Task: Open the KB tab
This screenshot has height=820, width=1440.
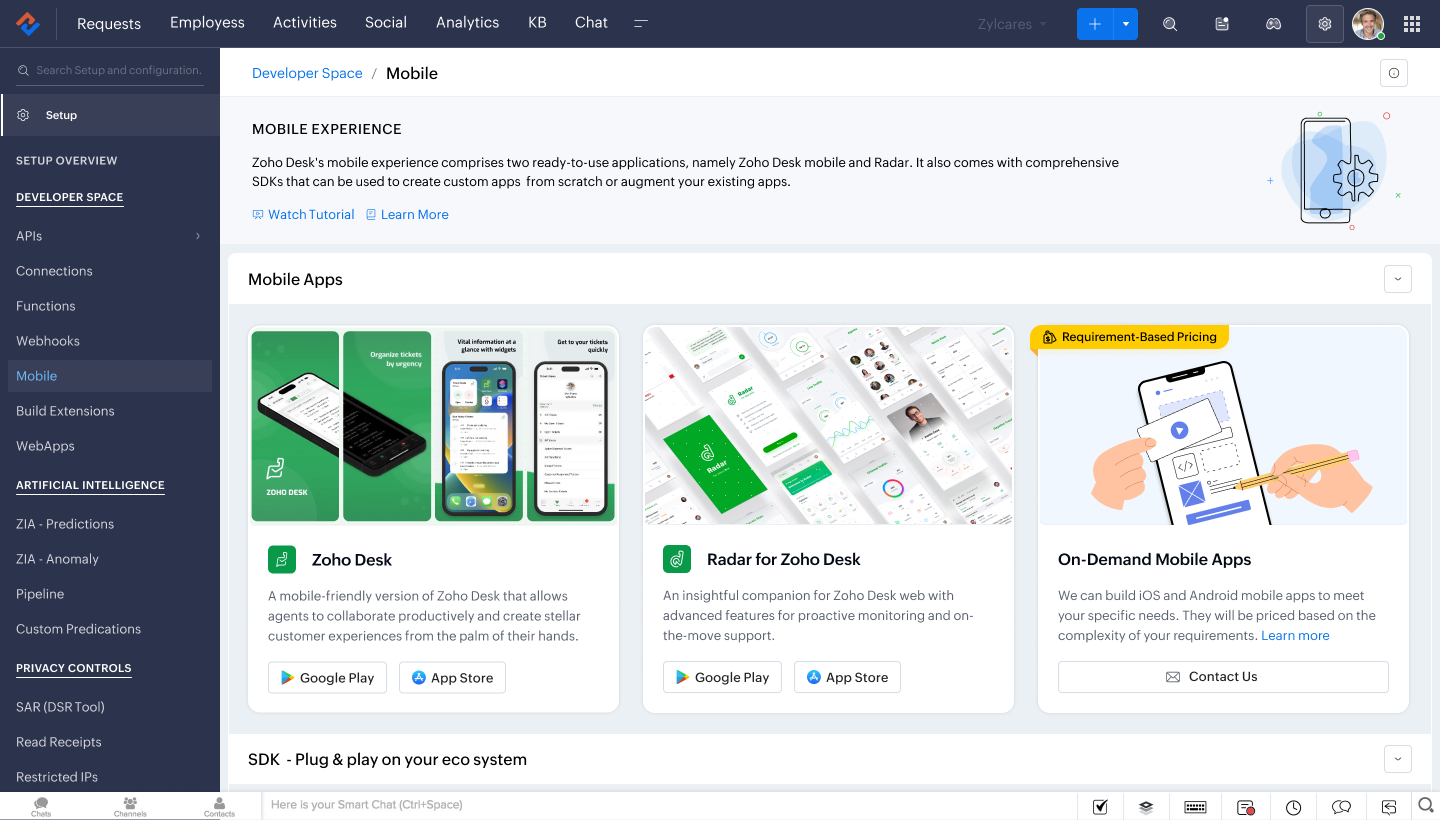Action: tap(537, 22)
